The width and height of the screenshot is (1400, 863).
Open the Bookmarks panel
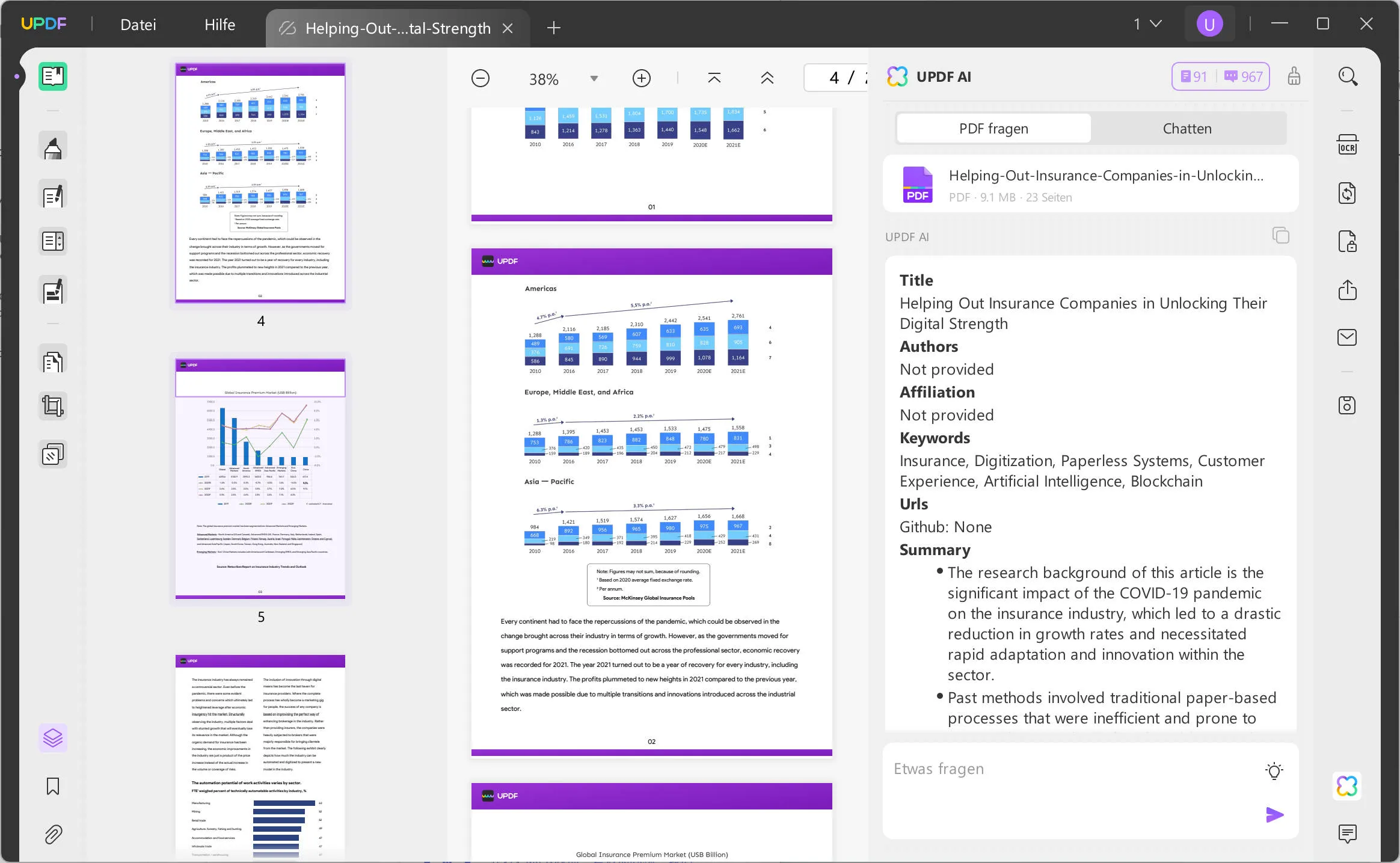[53, 787]
